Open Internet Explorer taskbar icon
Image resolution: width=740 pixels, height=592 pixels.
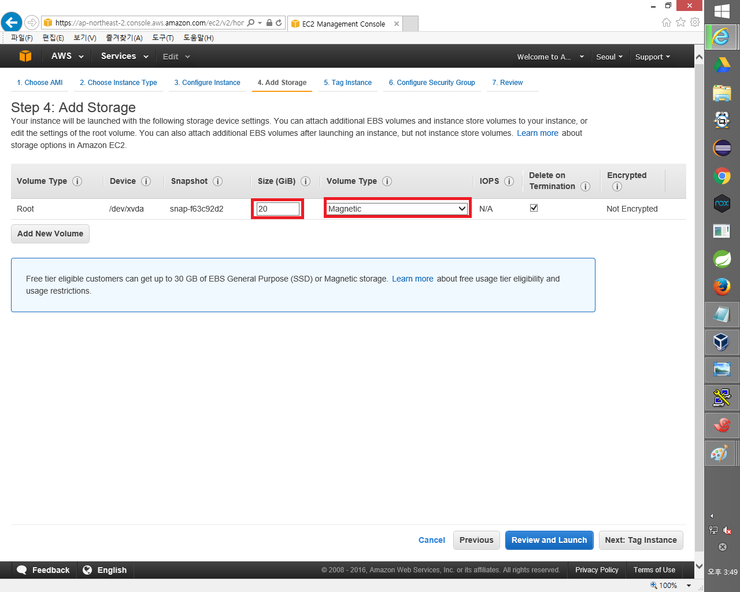722,37
